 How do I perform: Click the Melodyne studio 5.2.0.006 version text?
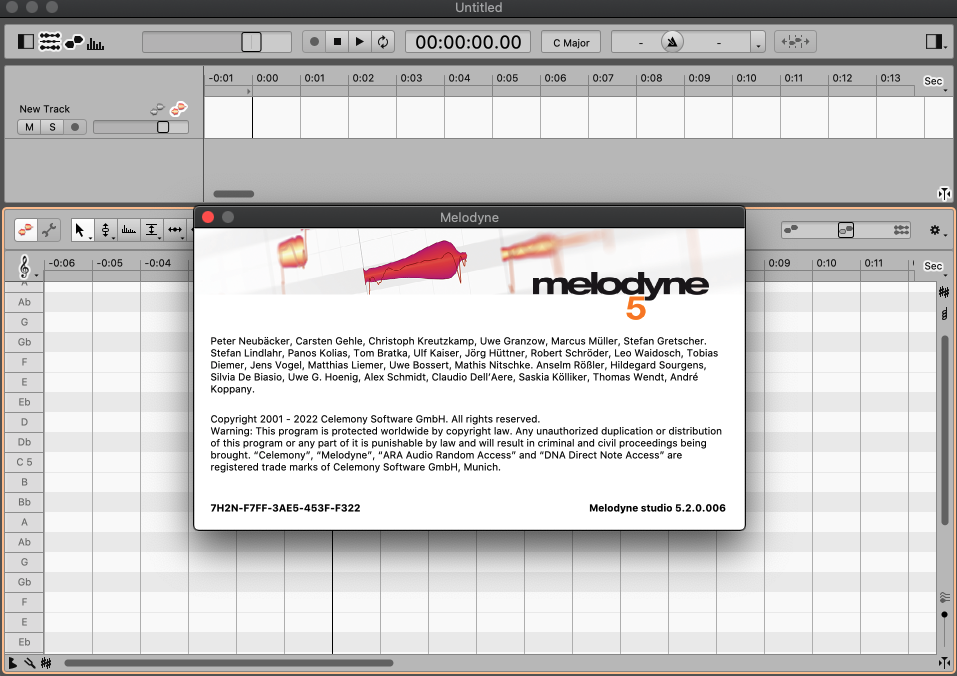coord(657,508)
